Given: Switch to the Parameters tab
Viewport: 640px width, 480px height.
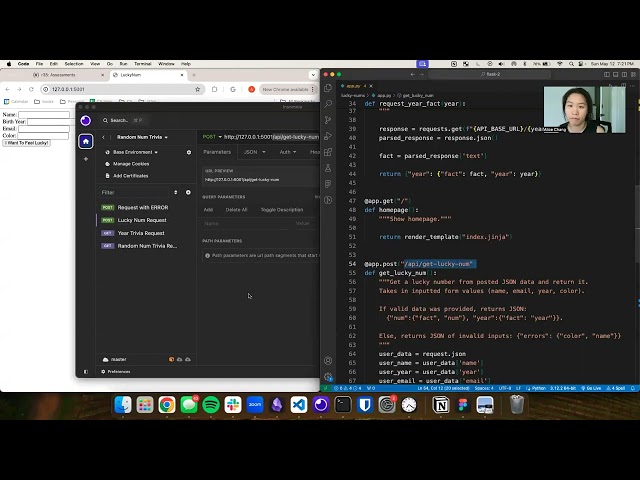Looking at the screenshot, I should 217,152.
